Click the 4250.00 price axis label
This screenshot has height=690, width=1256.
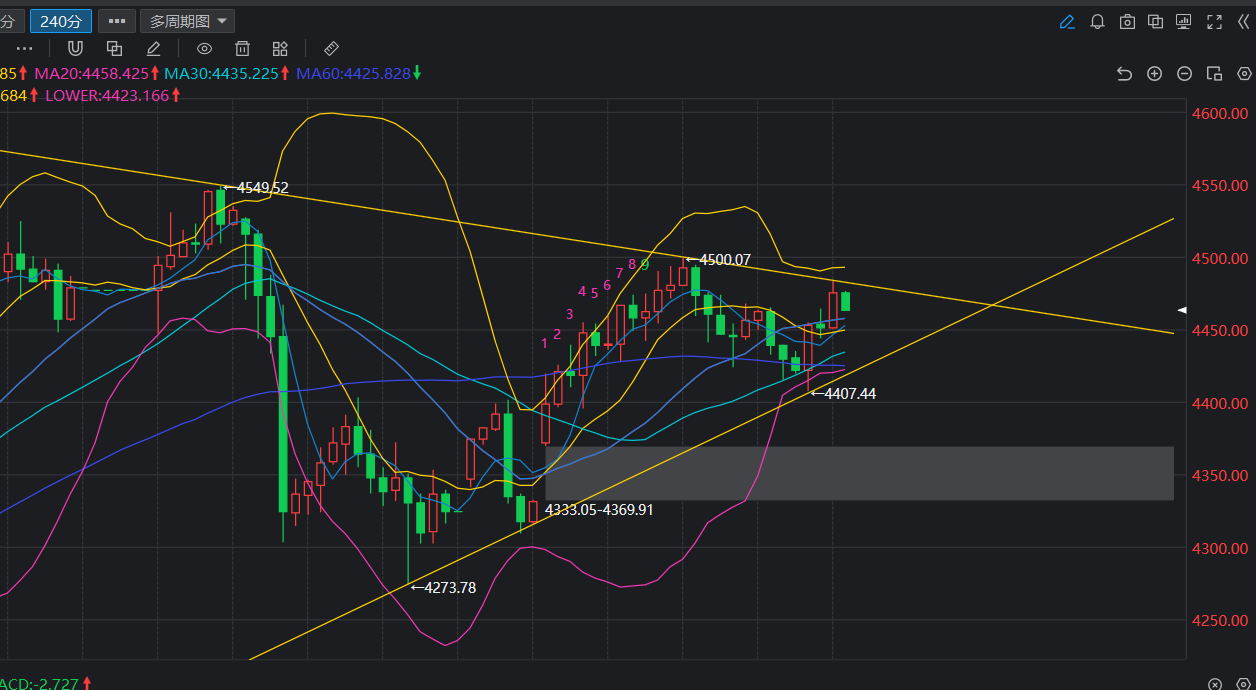(x=1220, y=620)
